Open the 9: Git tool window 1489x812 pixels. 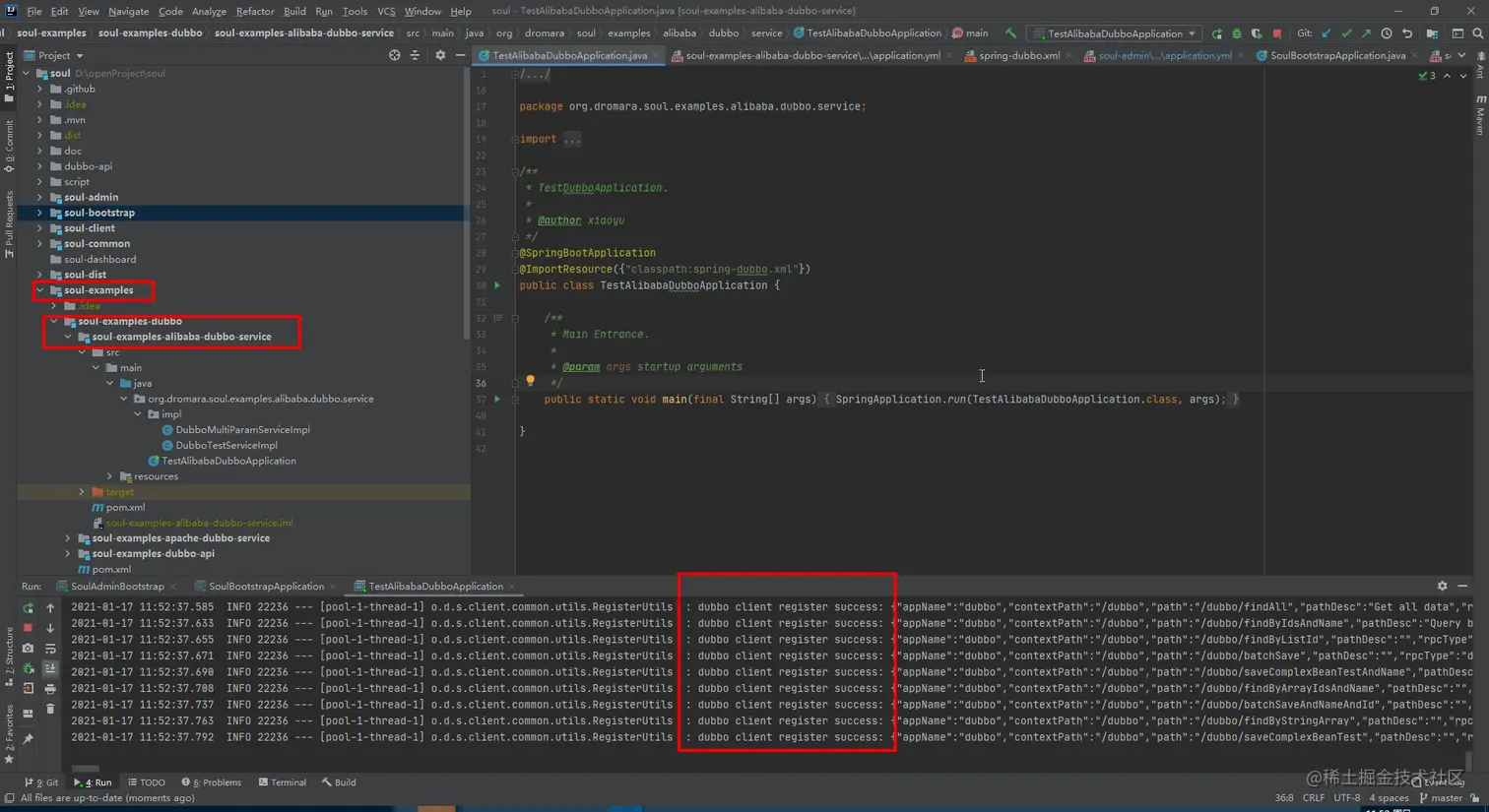tap(41, 782)
